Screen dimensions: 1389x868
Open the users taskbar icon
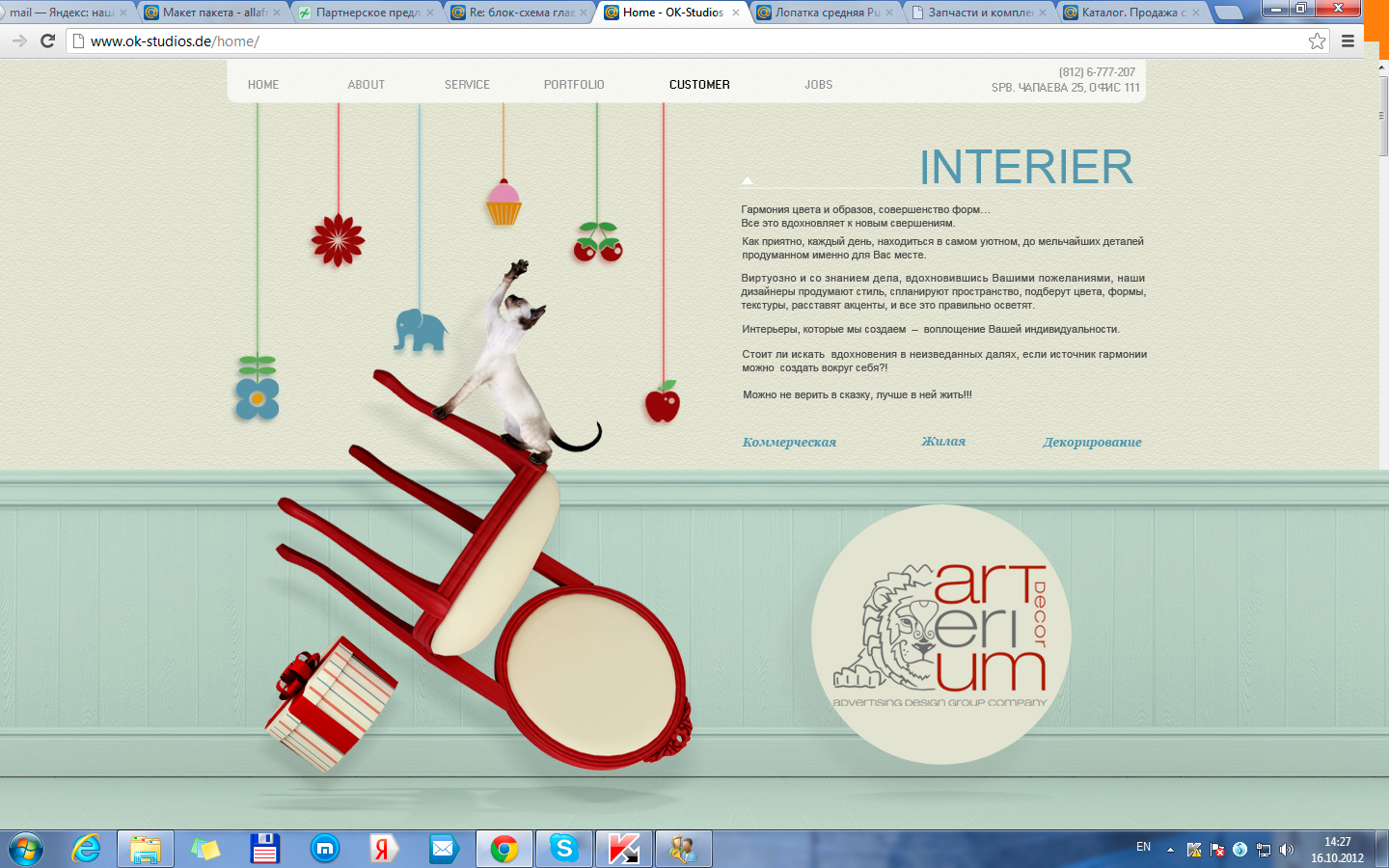coord(683,849)
